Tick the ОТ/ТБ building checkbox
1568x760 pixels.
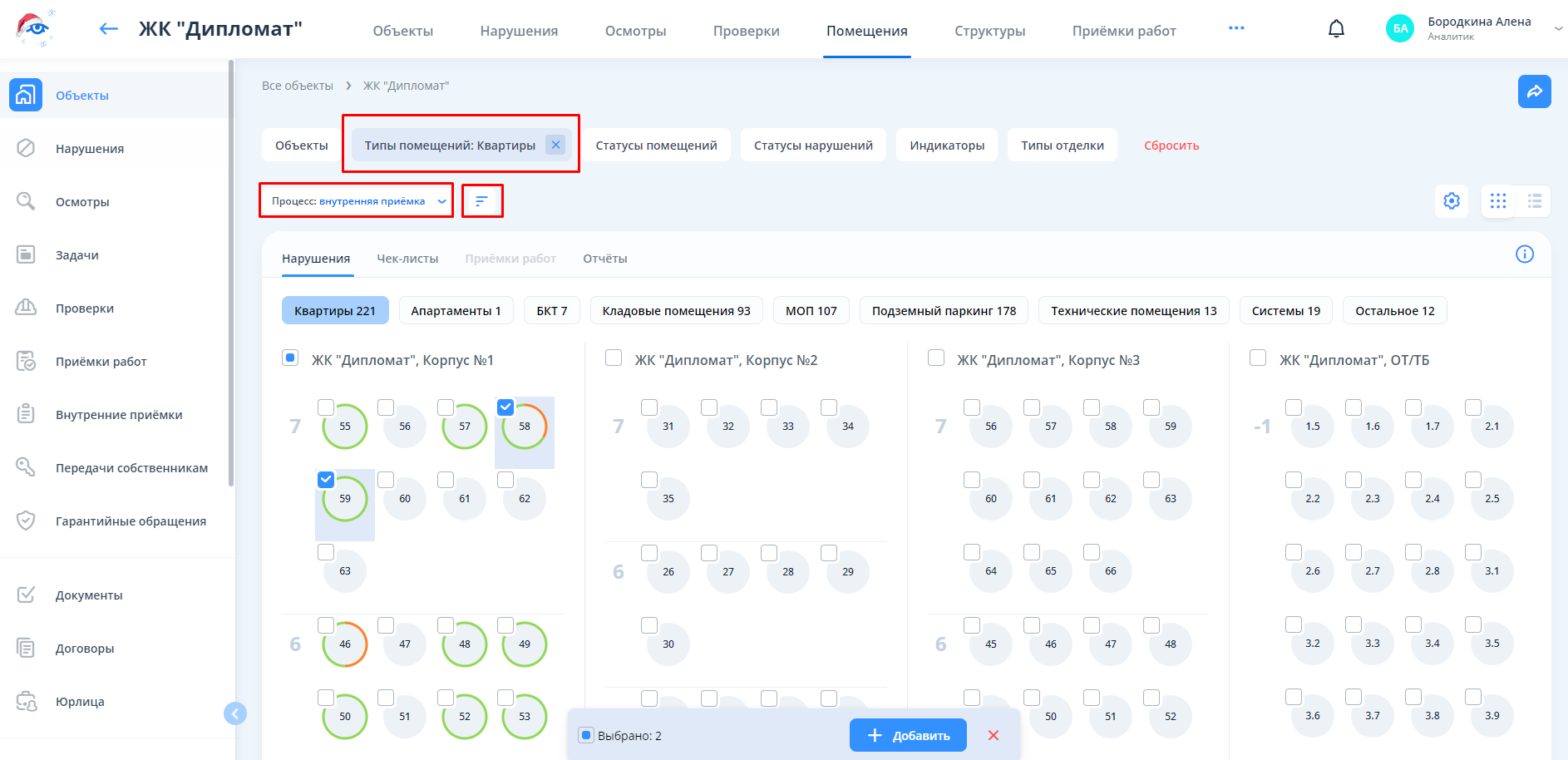(1258, 358)
